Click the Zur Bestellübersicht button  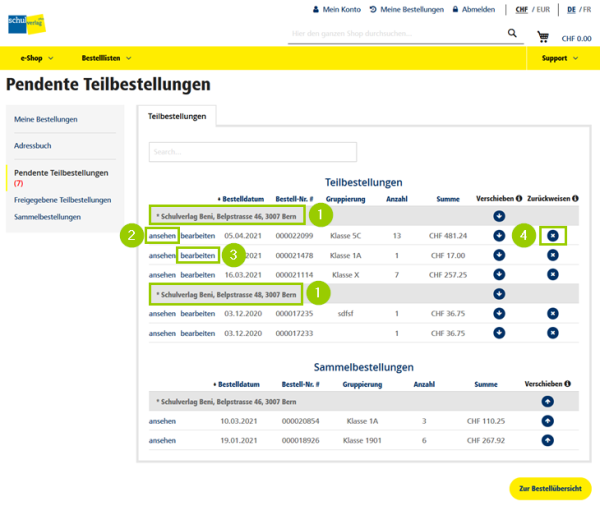pyautogui.click(x=549, y=488)
